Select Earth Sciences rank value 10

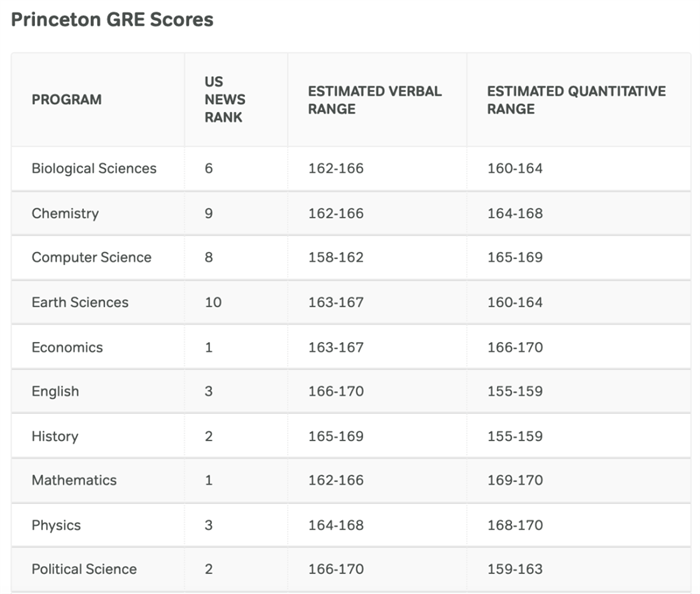[213, 302]
